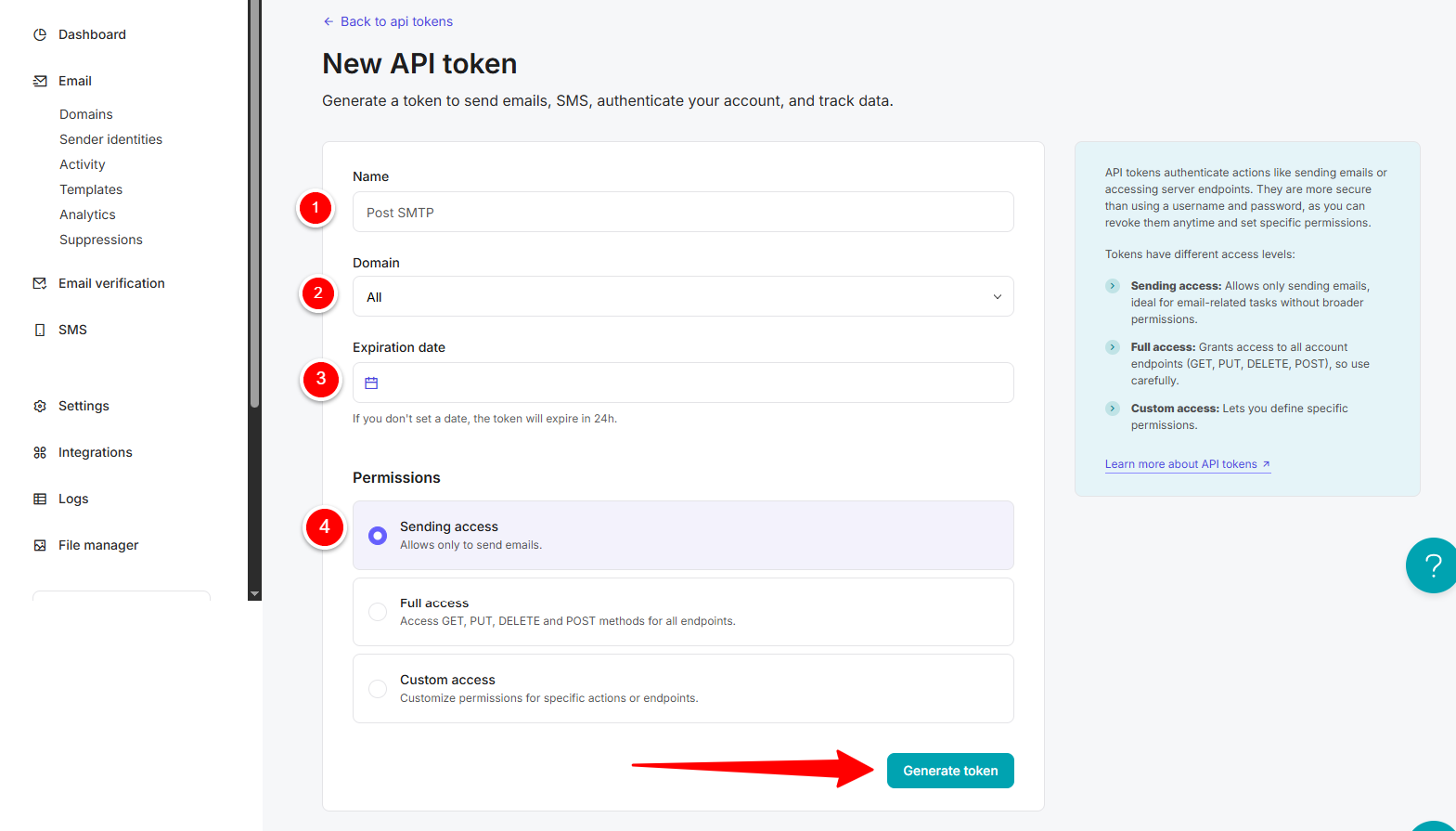Open the Templates submenu item

(91, 189)
